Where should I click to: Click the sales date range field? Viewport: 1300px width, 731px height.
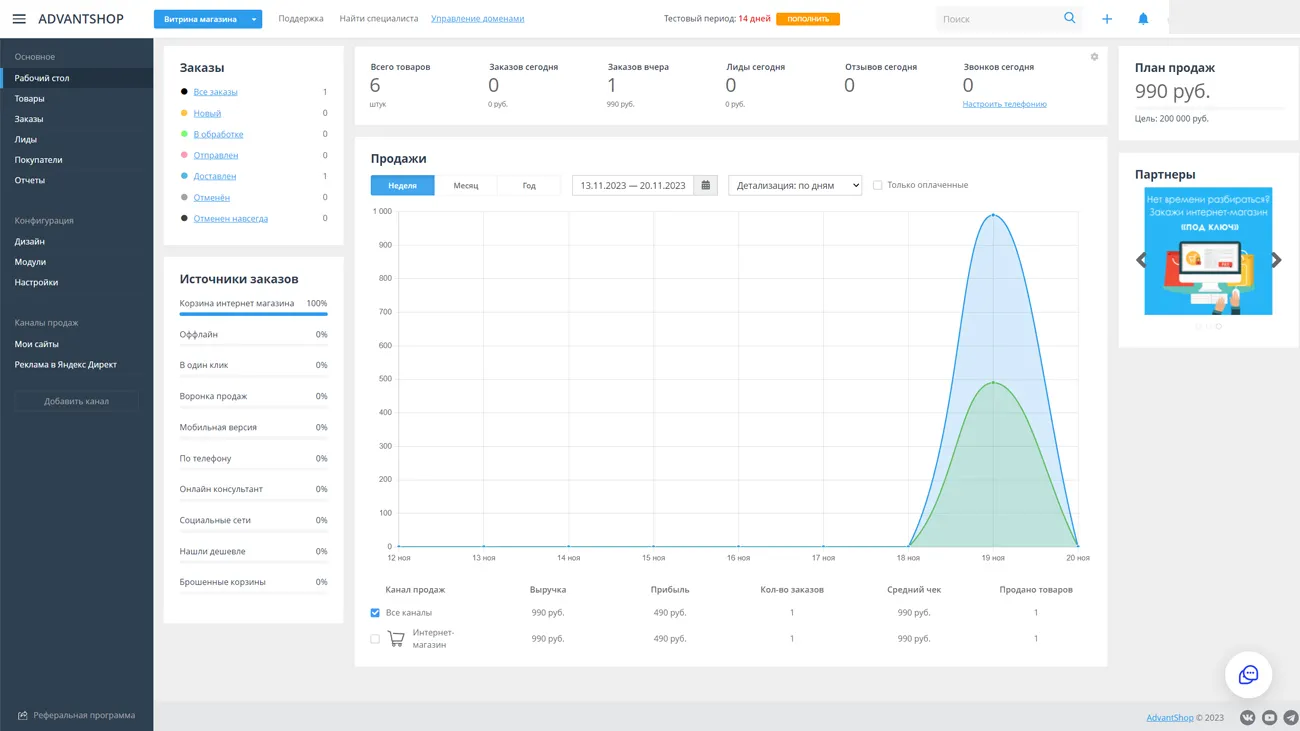coord(632,185)
